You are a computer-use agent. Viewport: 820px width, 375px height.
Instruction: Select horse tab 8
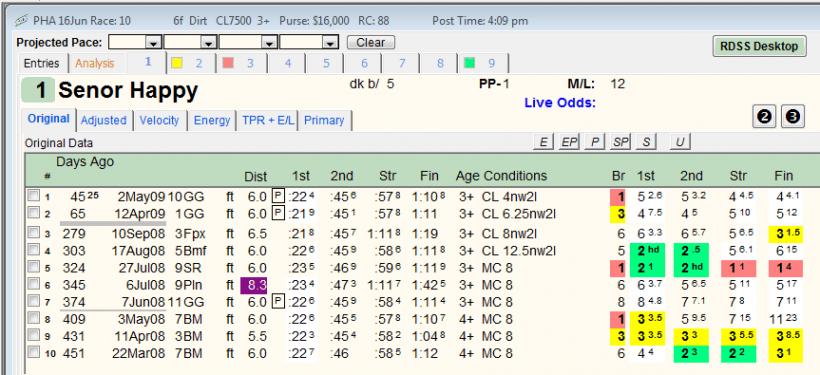coord(440,63)
